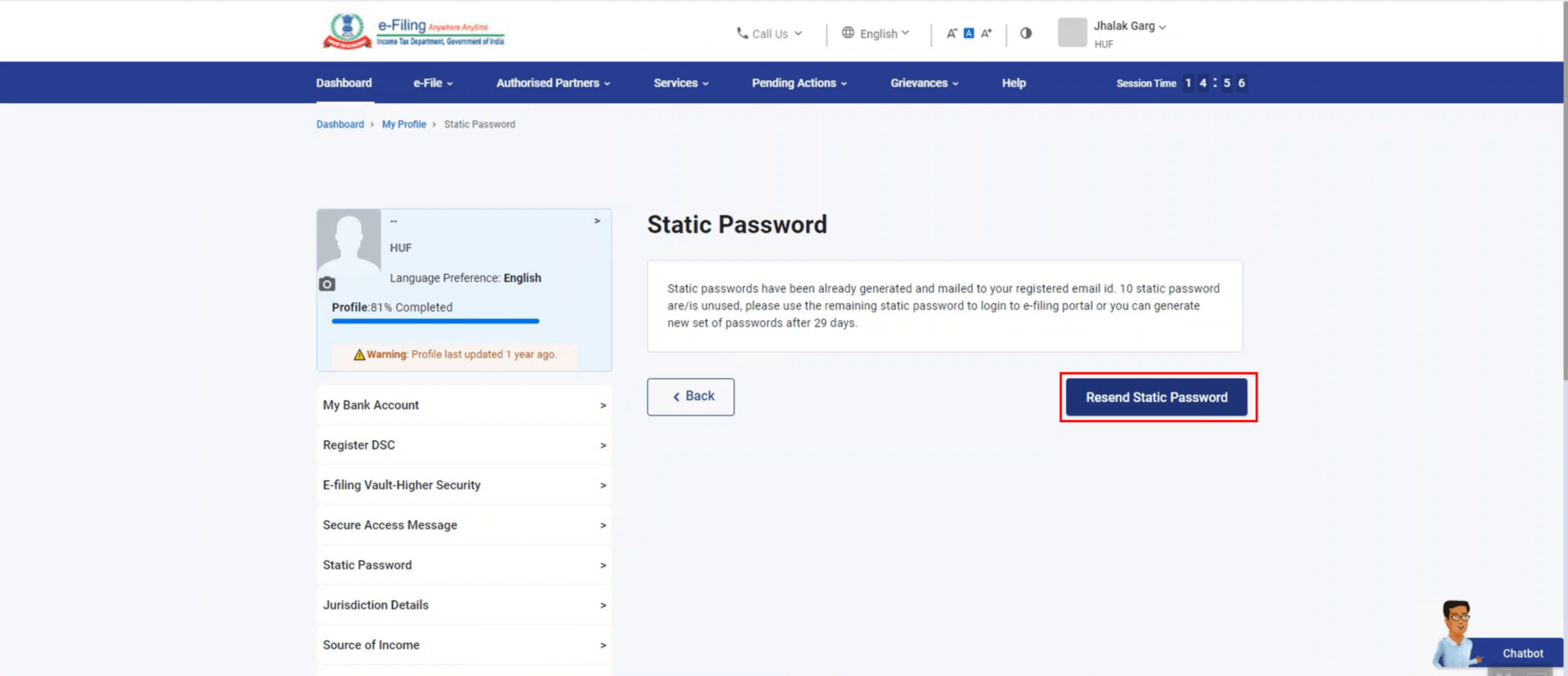Click the user avatar next to Jhalak Garg

point(1072,33)
